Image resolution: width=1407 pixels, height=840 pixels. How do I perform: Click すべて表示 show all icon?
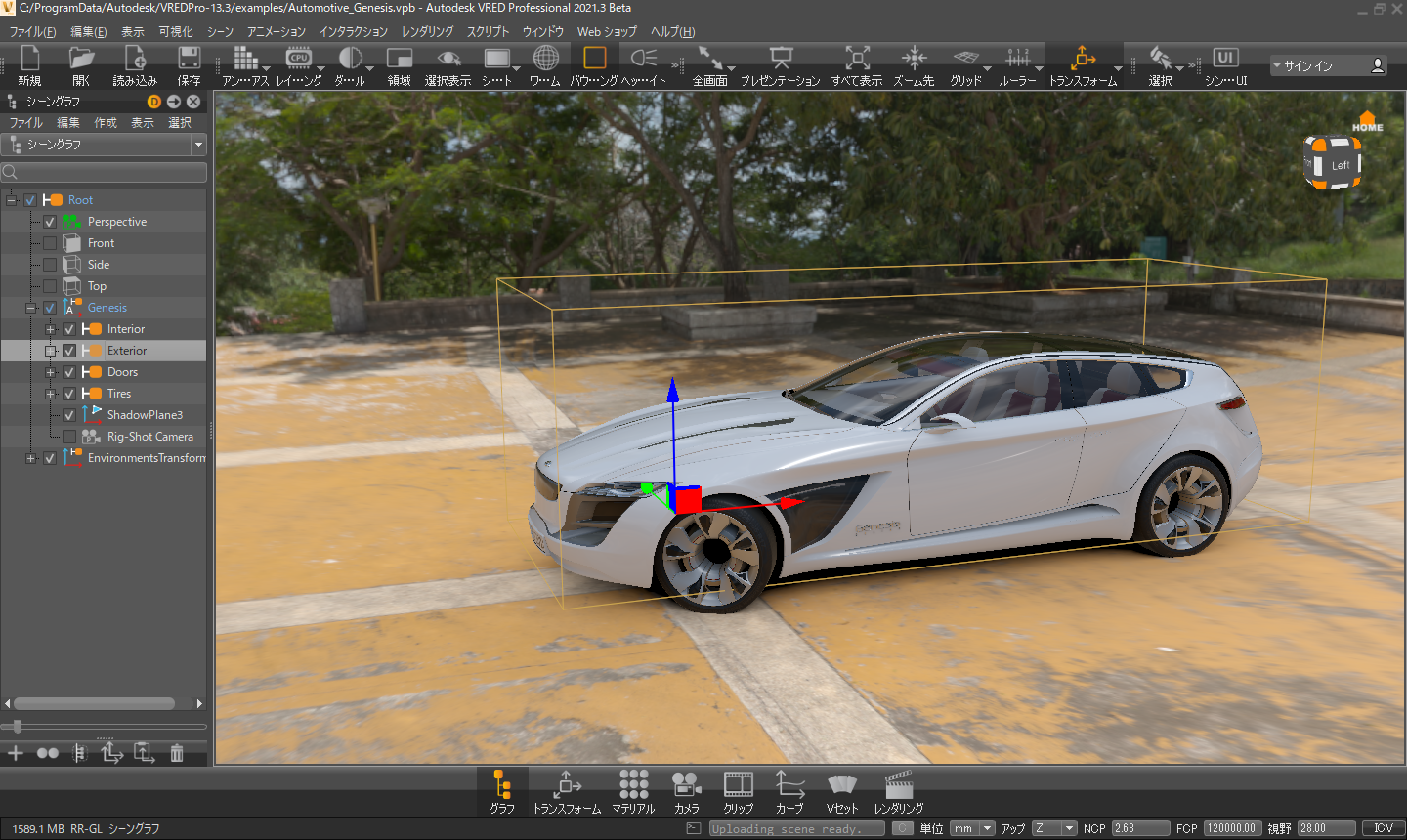coord(857,65)
